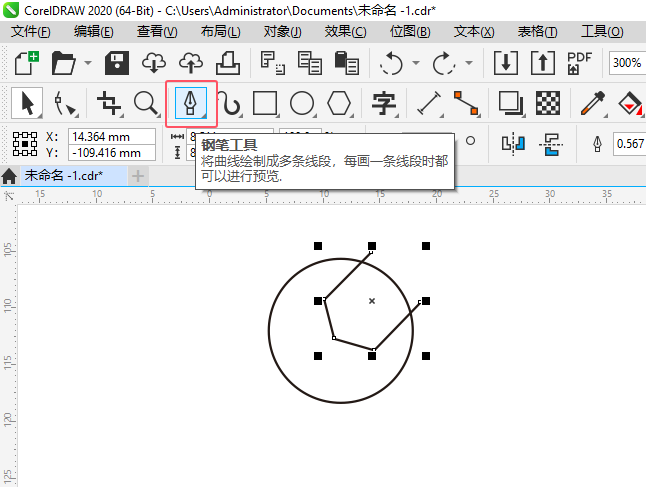Open the 位图(B) menu

tap(410, 31)
